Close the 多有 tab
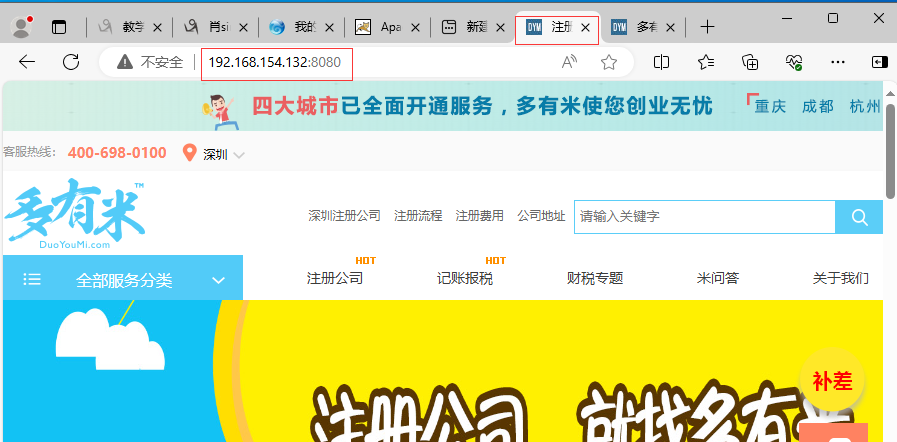The width and height of the screenshot is (897, 442). point(670,27)
